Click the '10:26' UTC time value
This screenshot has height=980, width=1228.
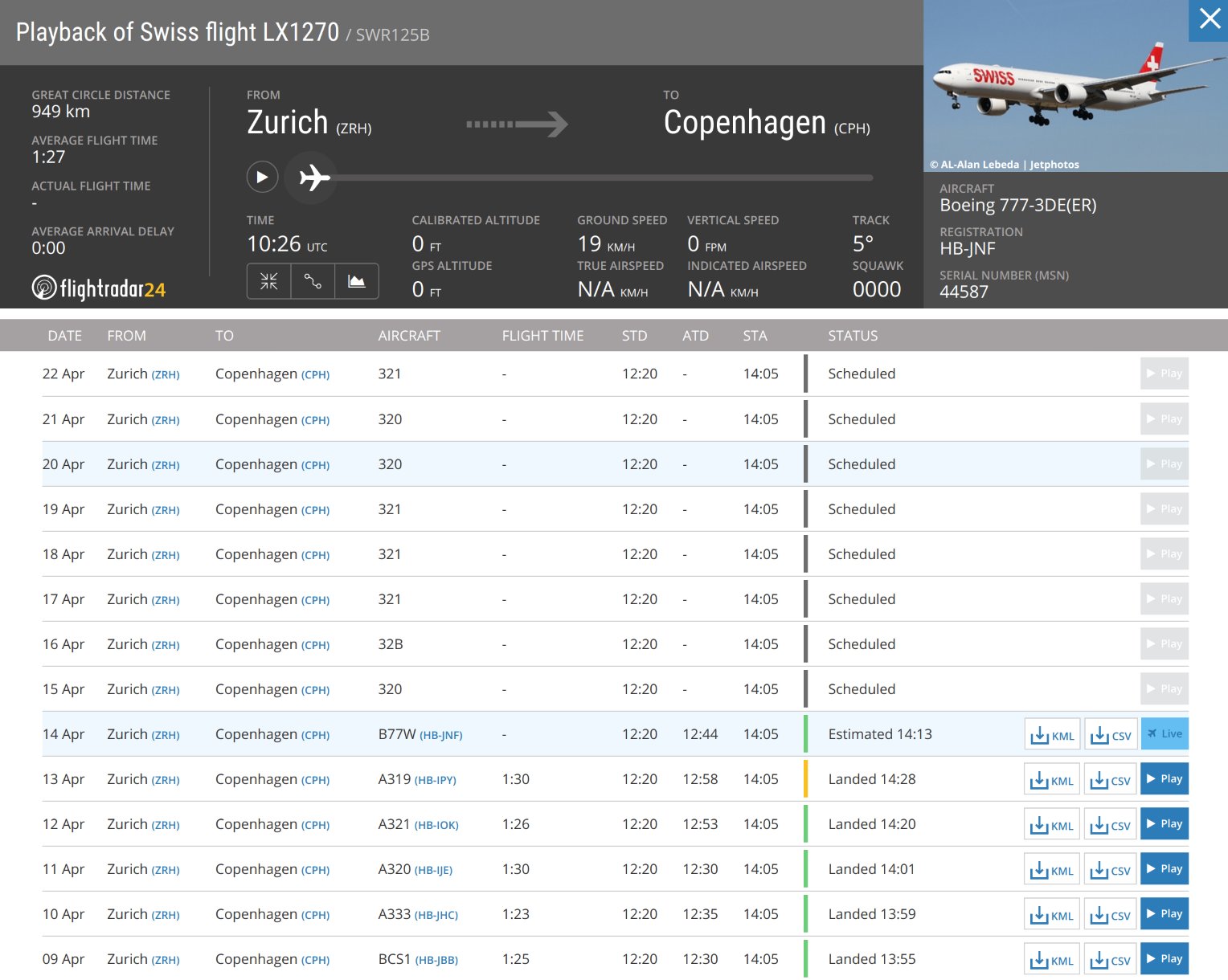point(274,243)
